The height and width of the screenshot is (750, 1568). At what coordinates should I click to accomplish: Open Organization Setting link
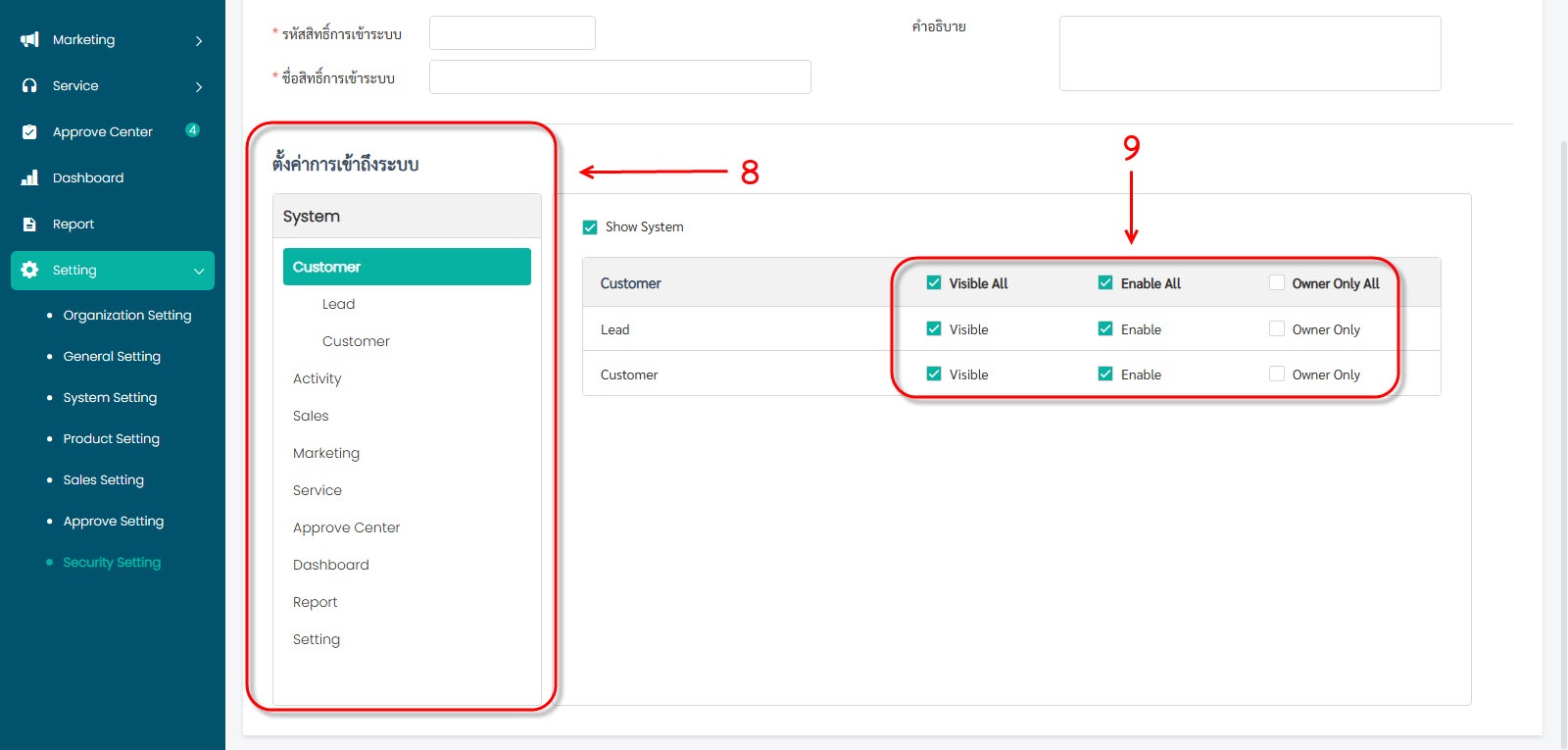point(127,316)
